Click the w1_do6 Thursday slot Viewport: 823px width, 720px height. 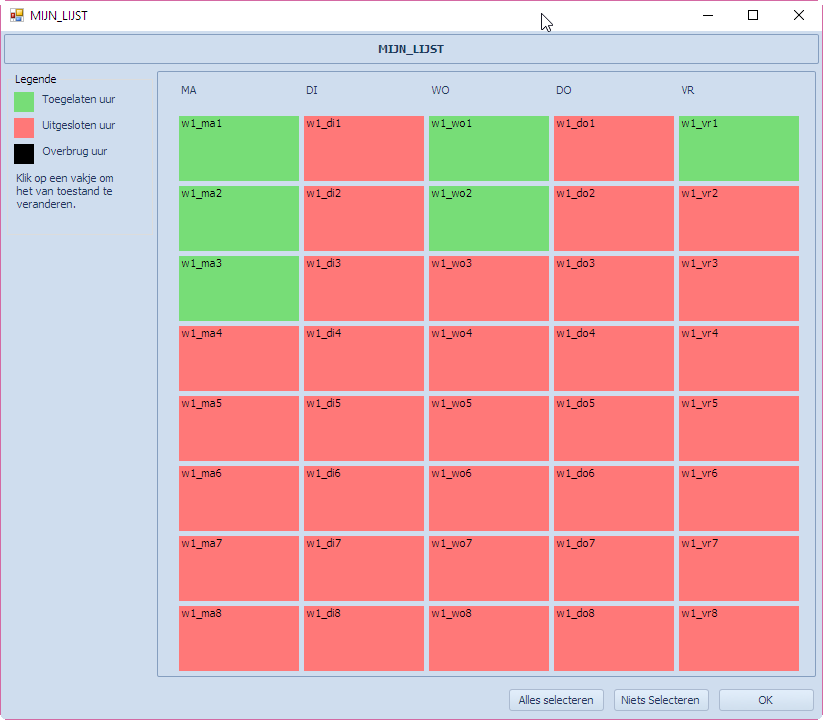614,499
